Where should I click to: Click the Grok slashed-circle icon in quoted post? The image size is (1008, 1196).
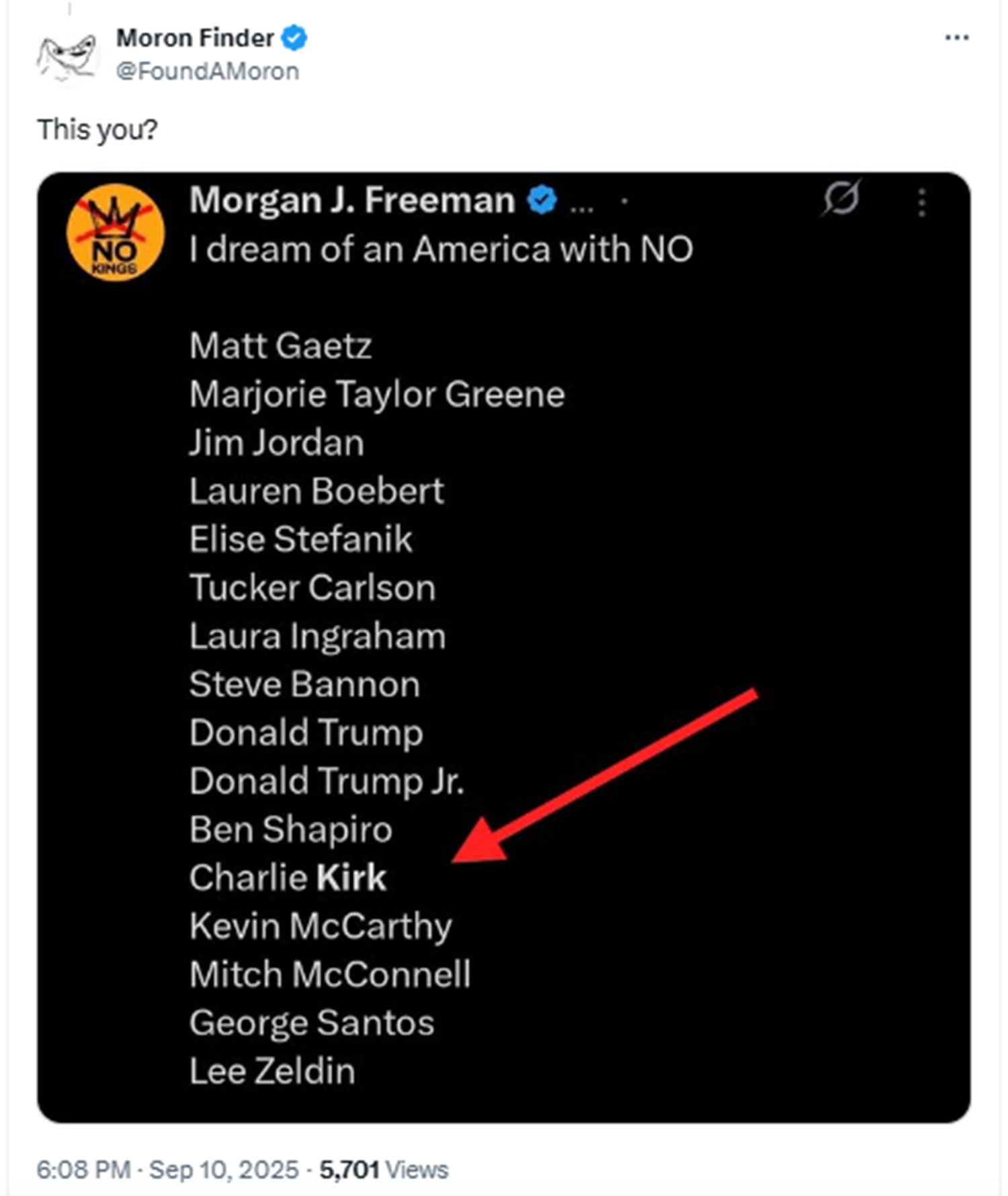pyautogui.click(x=841, y=198)
